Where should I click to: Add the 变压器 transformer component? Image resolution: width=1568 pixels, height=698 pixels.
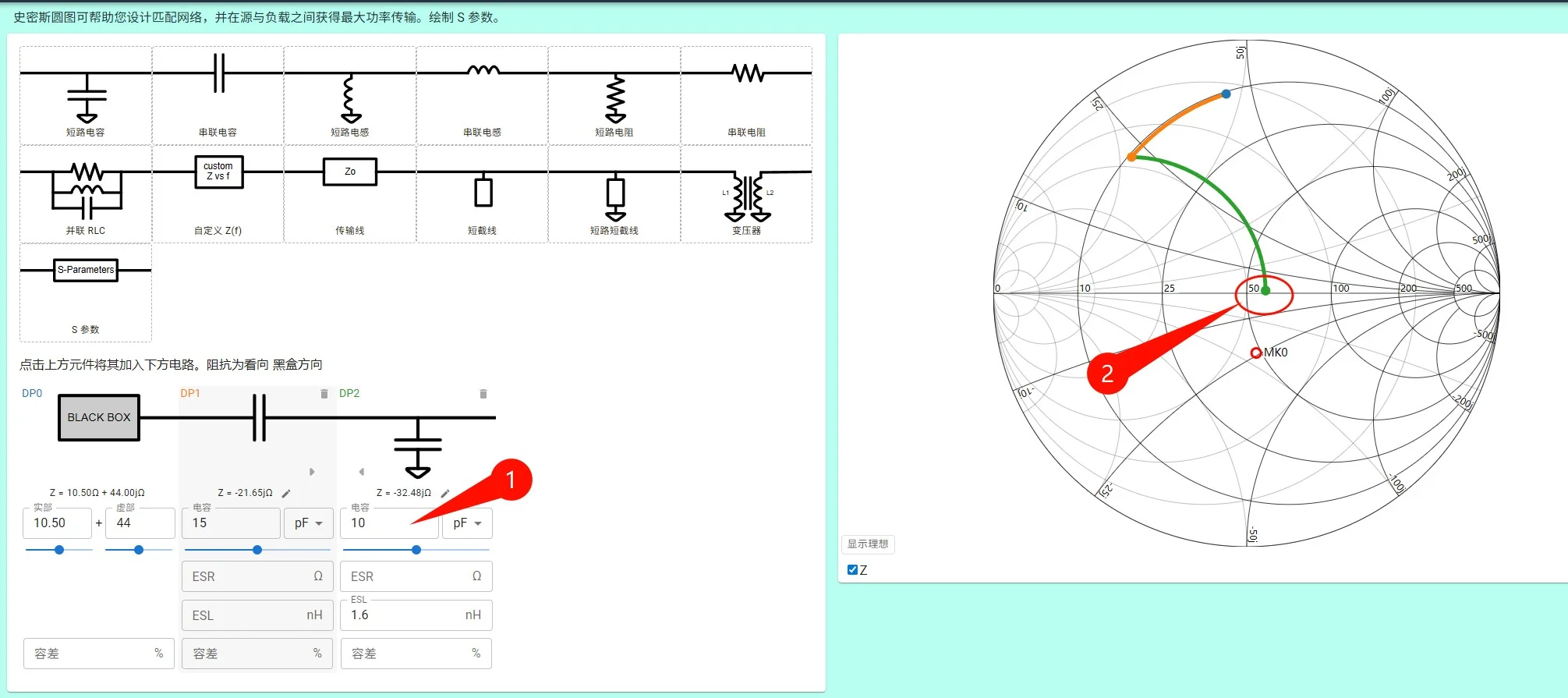tap(746, 194)
